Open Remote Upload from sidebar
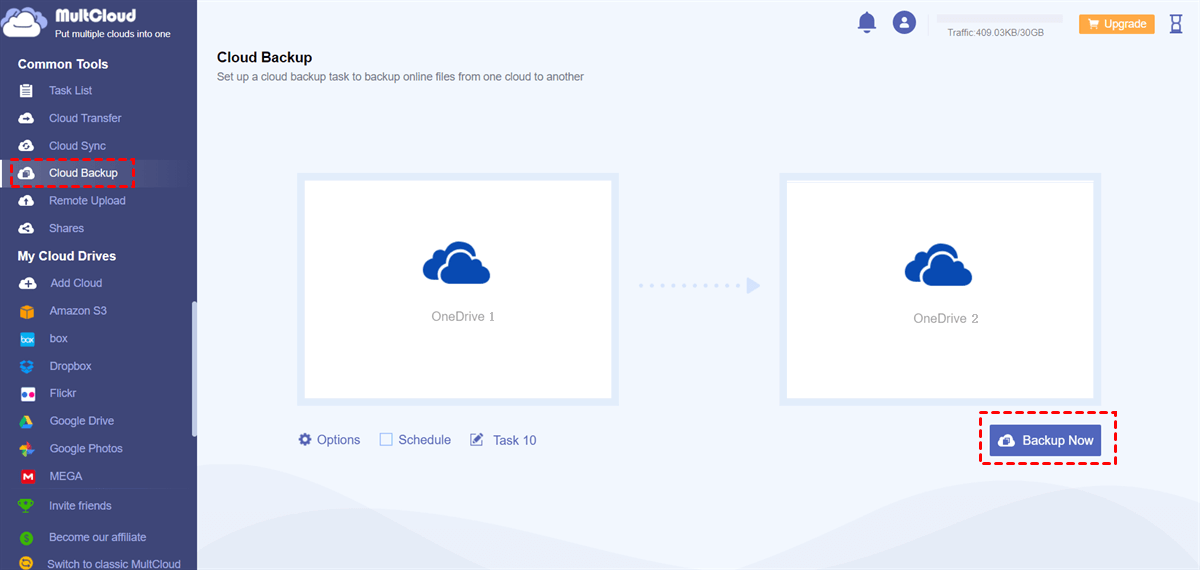The width and height of the screenshot is (1200, 570). tap(87, 201)
